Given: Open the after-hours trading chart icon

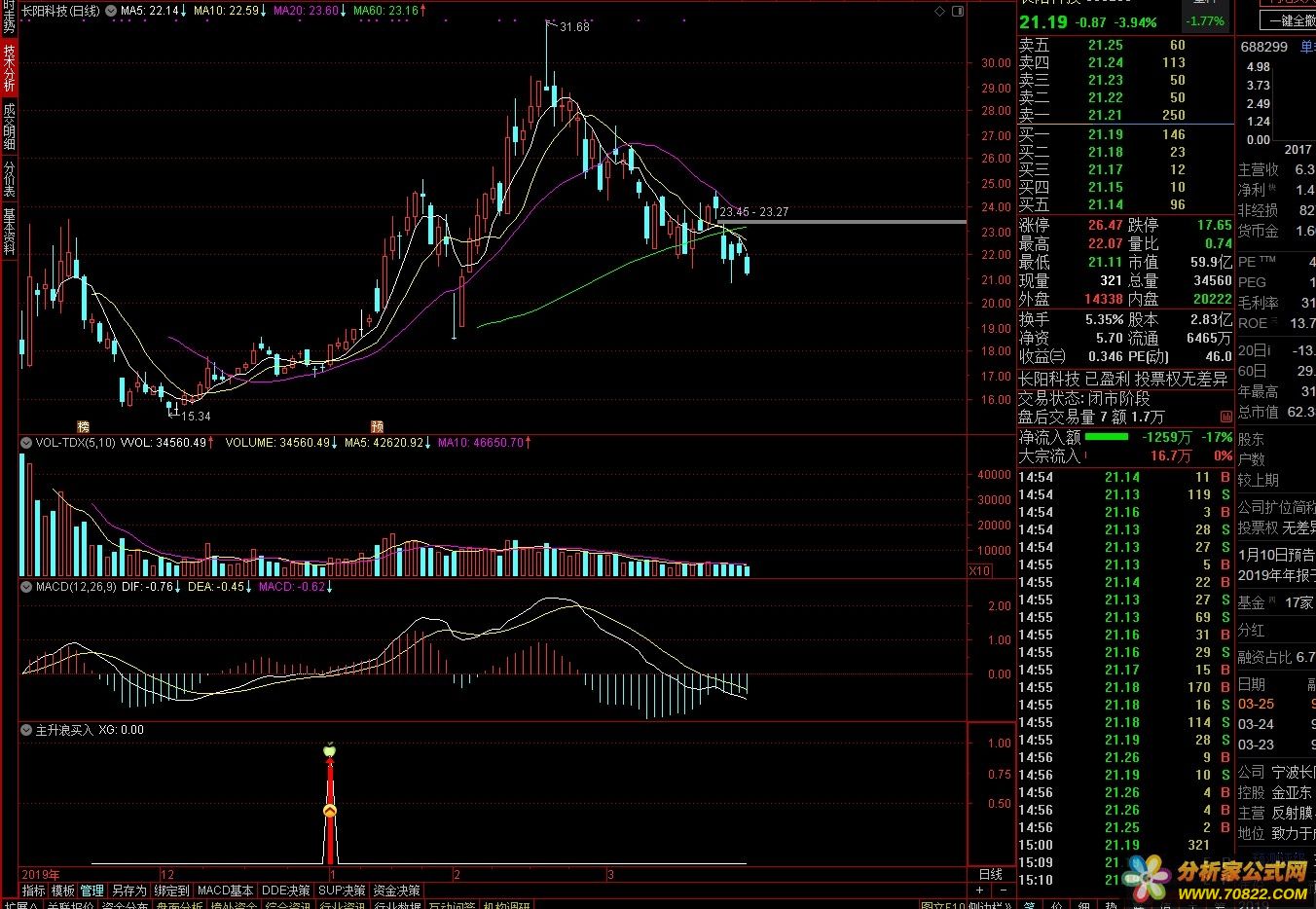Looking at the screenshot, I should [x=1225, y=417].
